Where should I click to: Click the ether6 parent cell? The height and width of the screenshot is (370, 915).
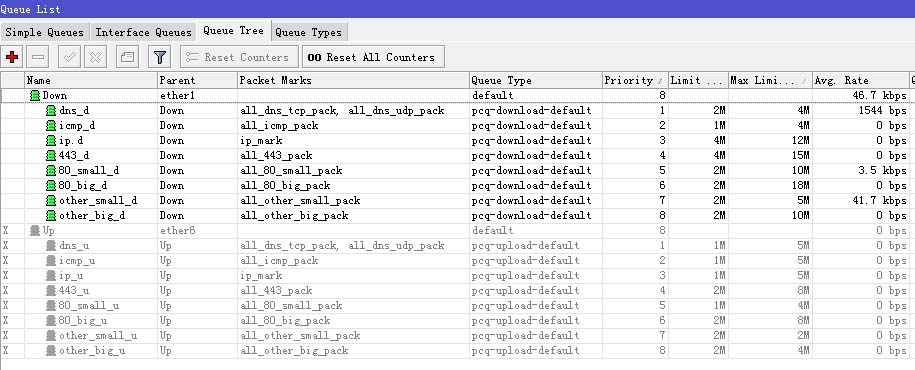(x=177, y=231)
